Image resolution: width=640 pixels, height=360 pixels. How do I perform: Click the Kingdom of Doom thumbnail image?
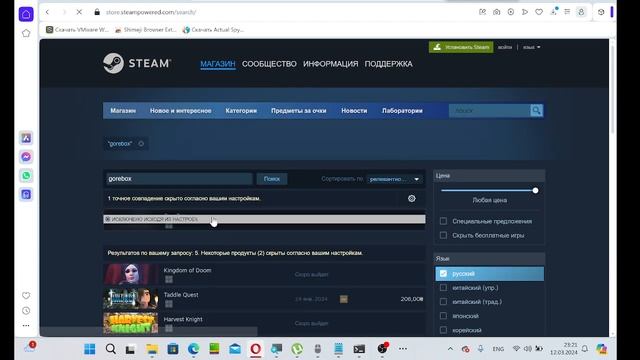[x=131, y=274]
